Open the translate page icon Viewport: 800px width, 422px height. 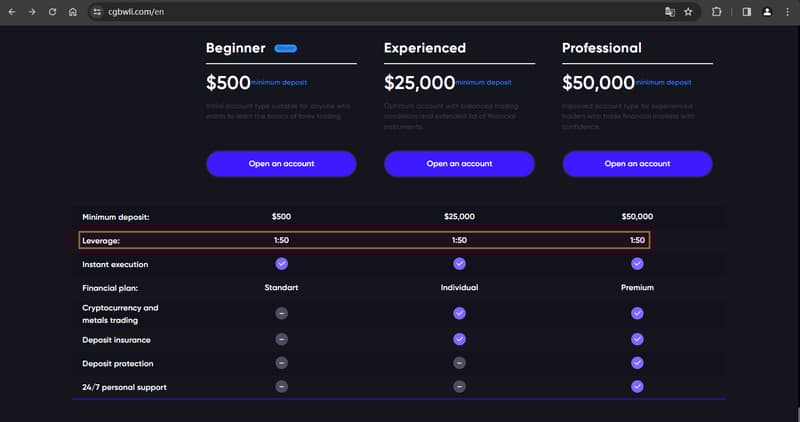(x=669, y=12)
